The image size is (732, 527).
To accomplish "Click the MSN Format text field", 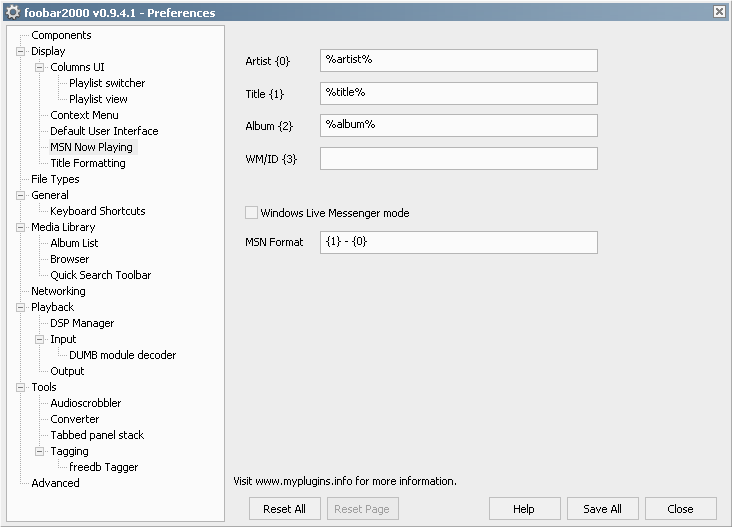I will [458, 243].
